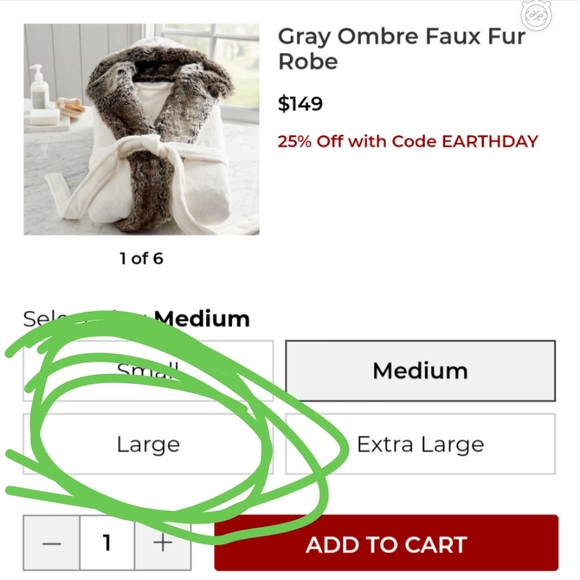
Task: Click the word Robe in the title
Action: (308, 61)
